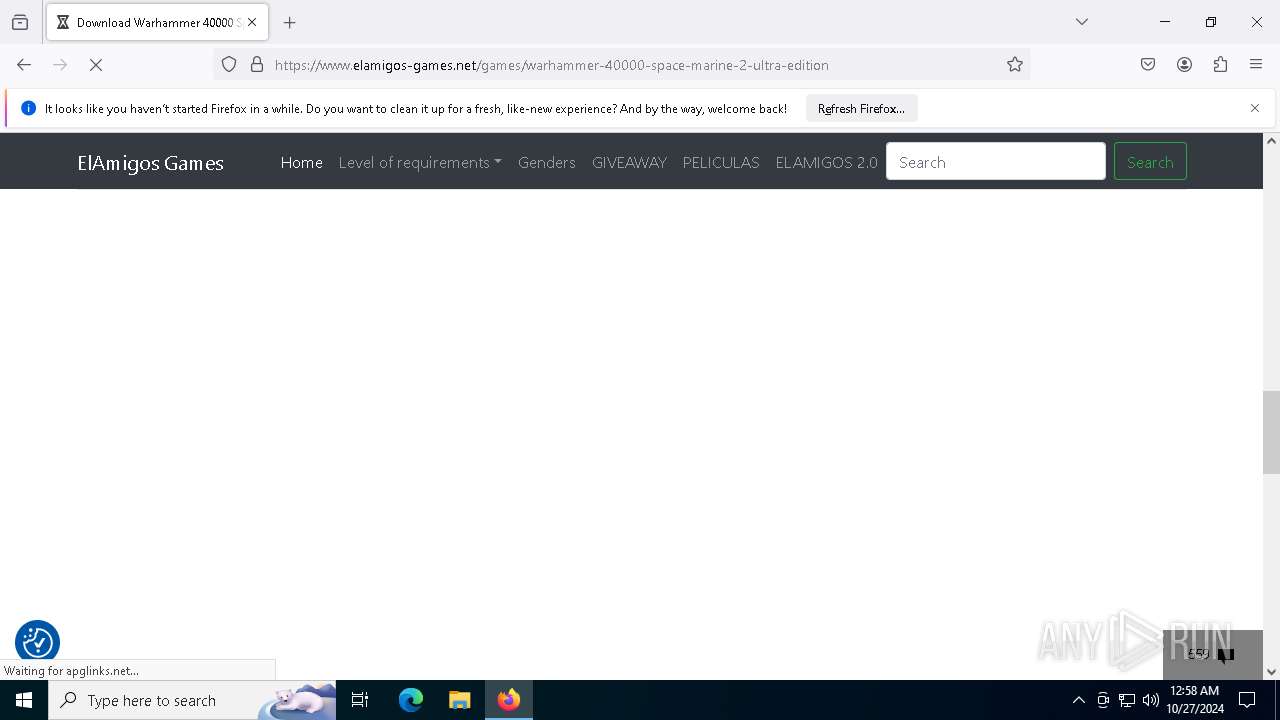Image resolution: width=1280 pixels, height=720 pixels.
Task: Save page to Pocket
Action: point(1148,64)
